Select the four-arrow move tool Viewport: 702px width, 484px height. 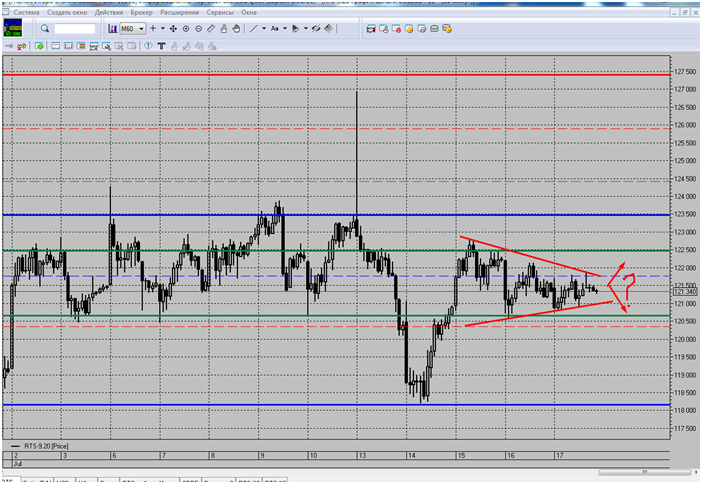[173, 29]
